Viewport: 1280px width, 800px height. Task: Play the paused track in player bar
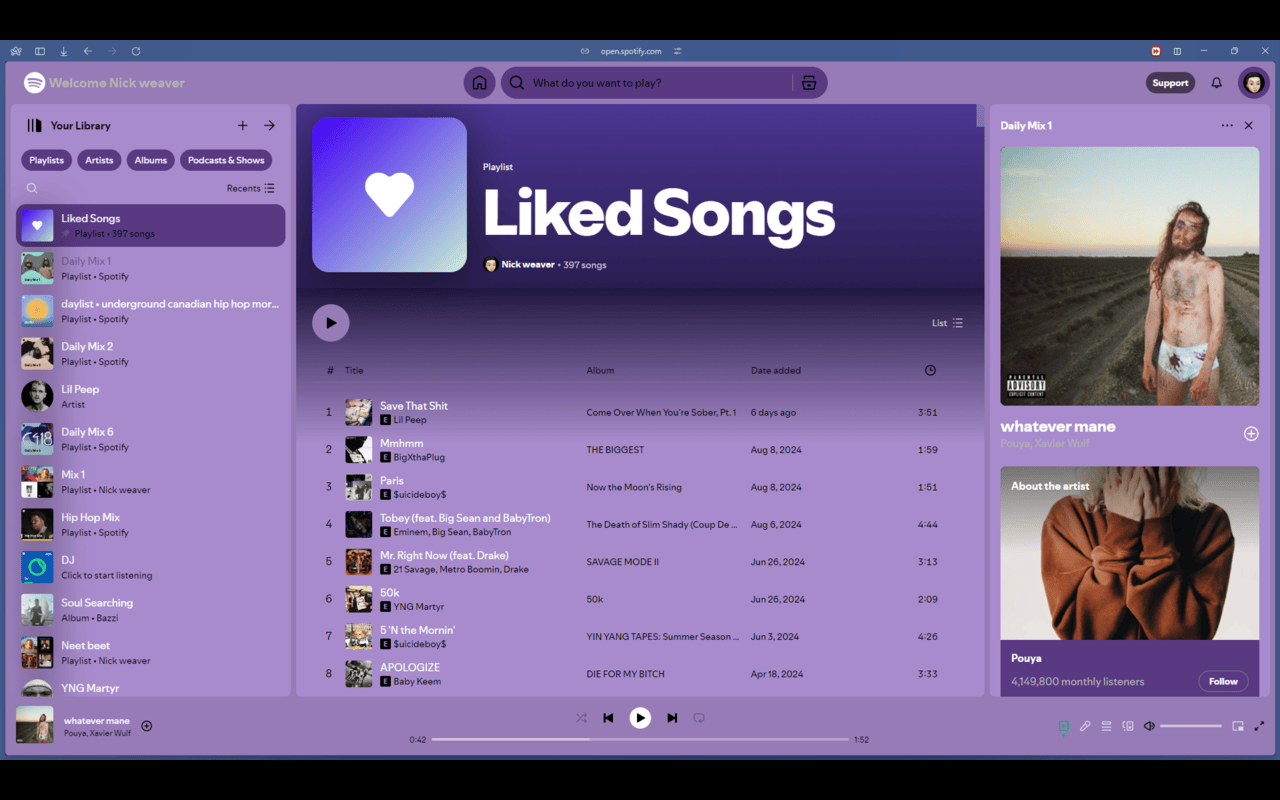640,718
